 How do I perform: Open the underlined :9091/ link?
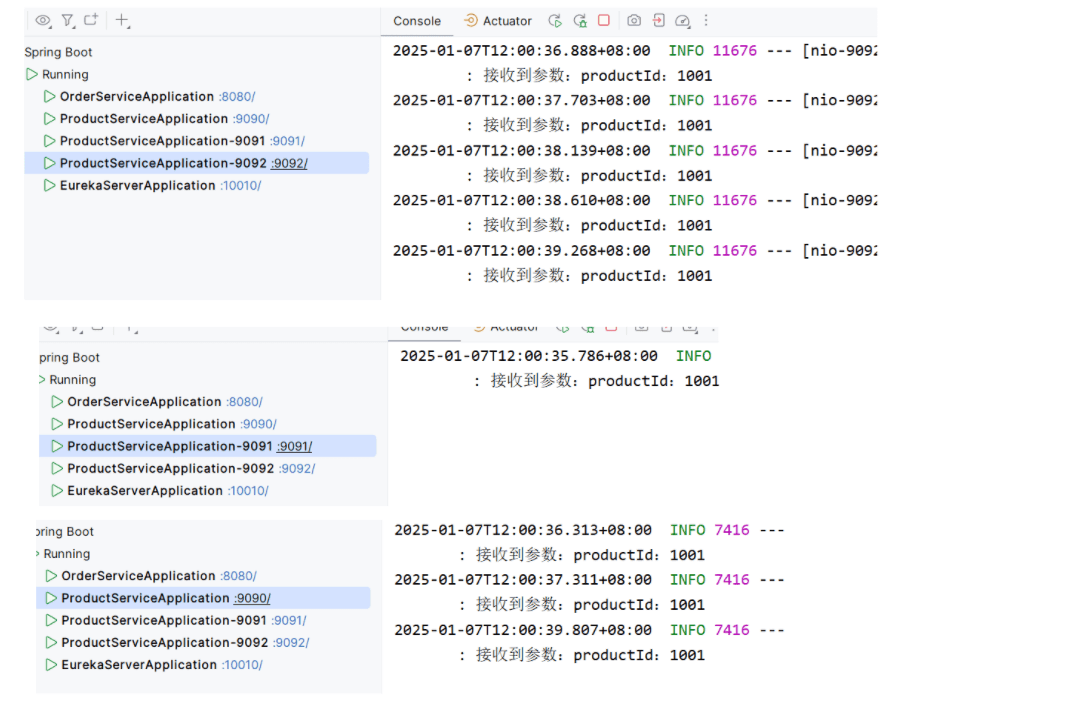[x=295, y=447]
